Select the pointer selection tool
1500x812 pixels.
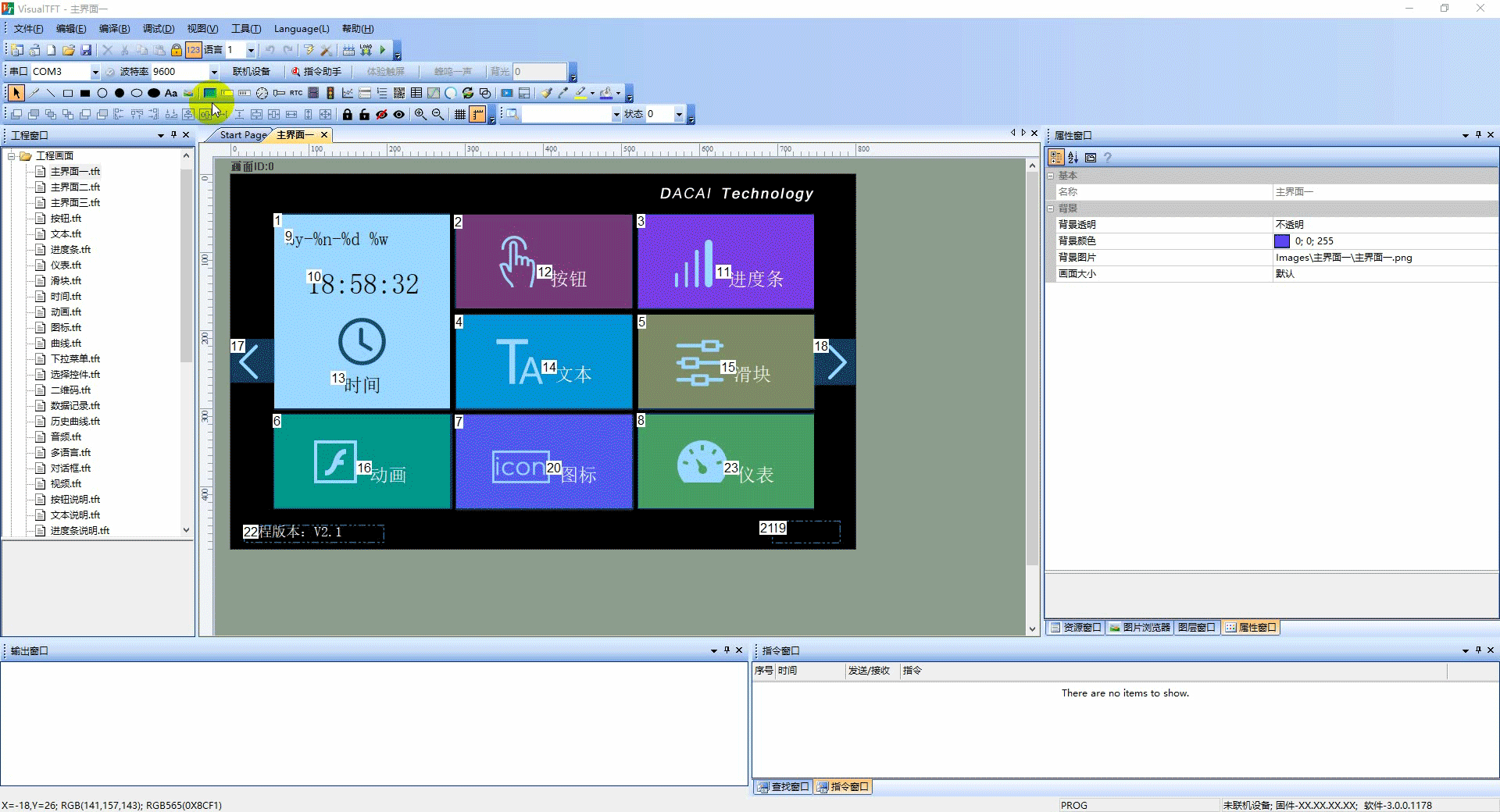(16, 93)
